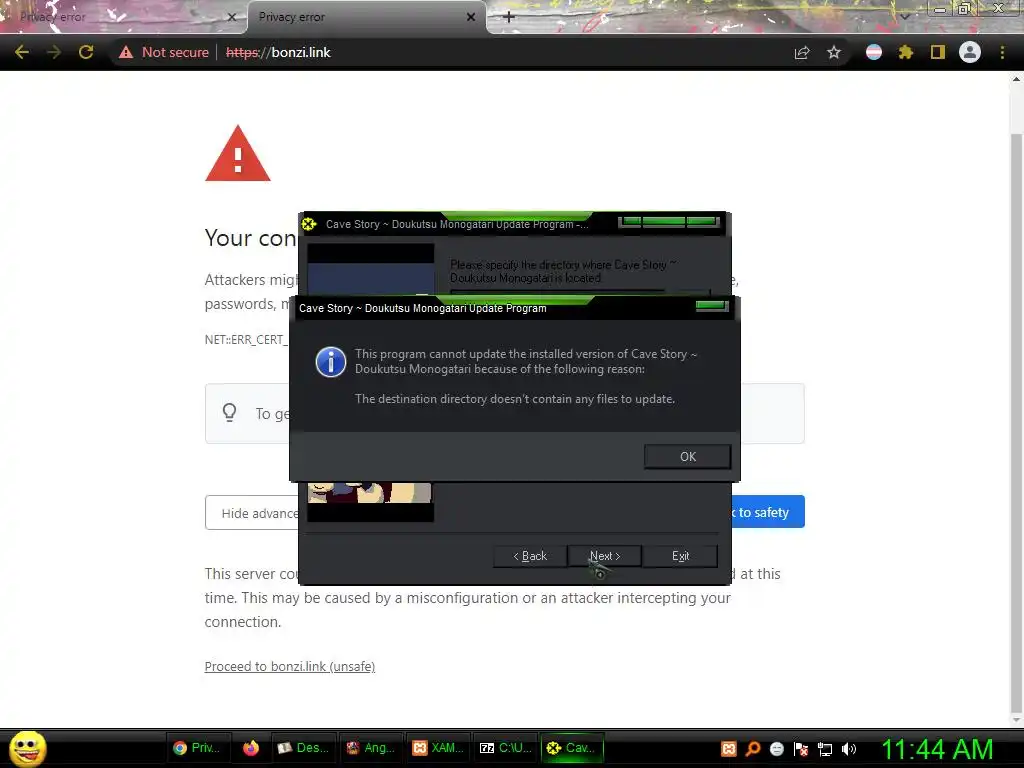
Task: Open the Extensions puzzle piece menu
Action: (x=905, y=52)
